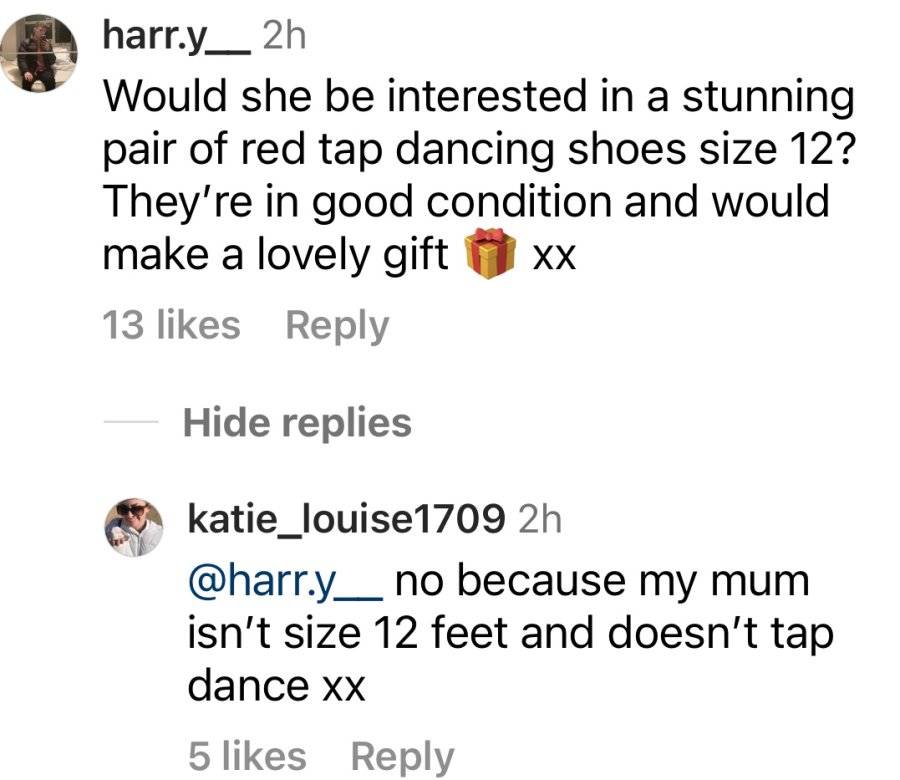900x780 pixels.
Task: View the 13 likes list
Action: coord(172,325)
